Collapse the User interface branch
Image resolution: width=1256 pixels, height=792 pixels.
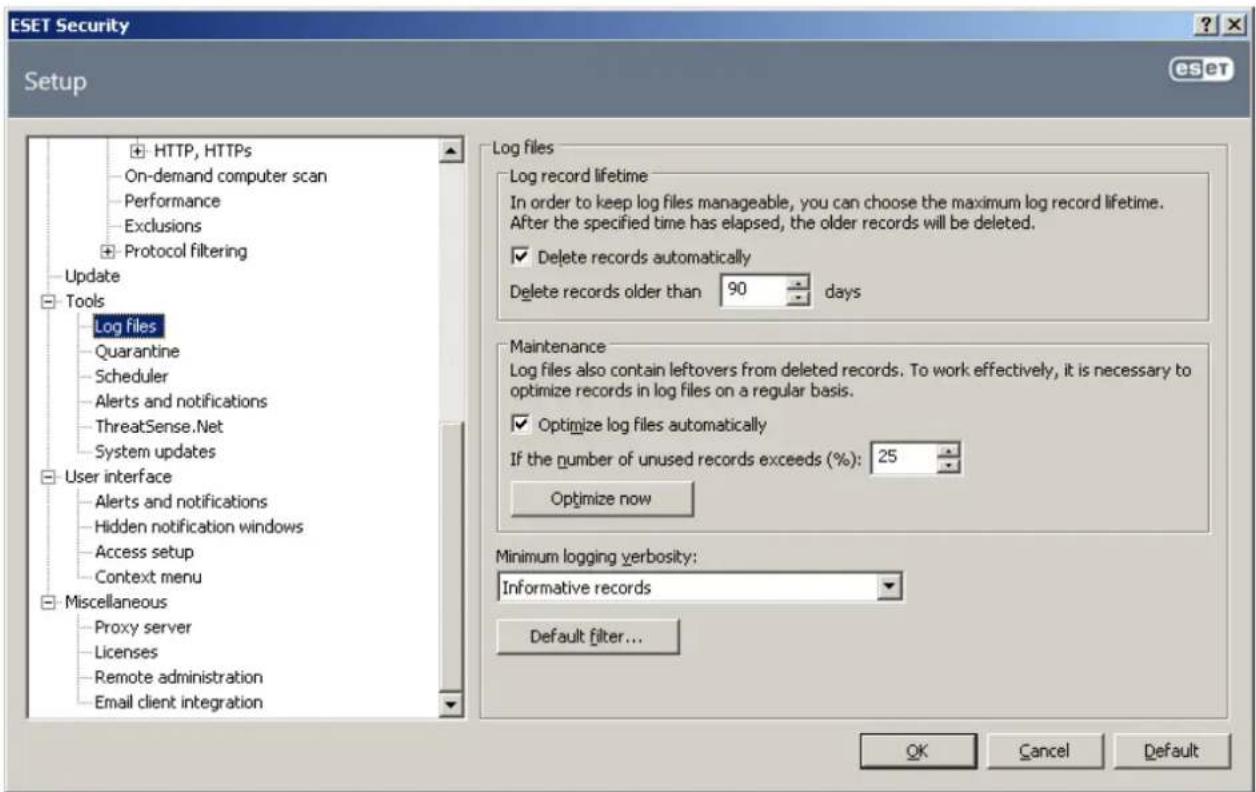tap(49, 476)
